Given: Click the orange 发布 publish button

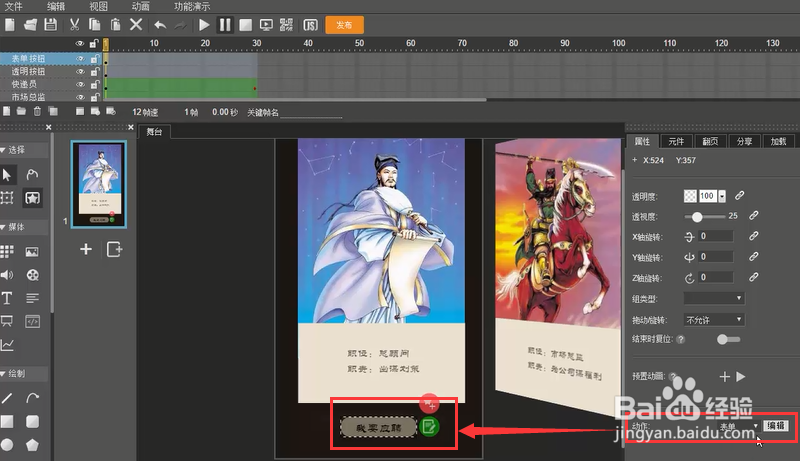Looking at the screenshot, I should click(344, 25).
